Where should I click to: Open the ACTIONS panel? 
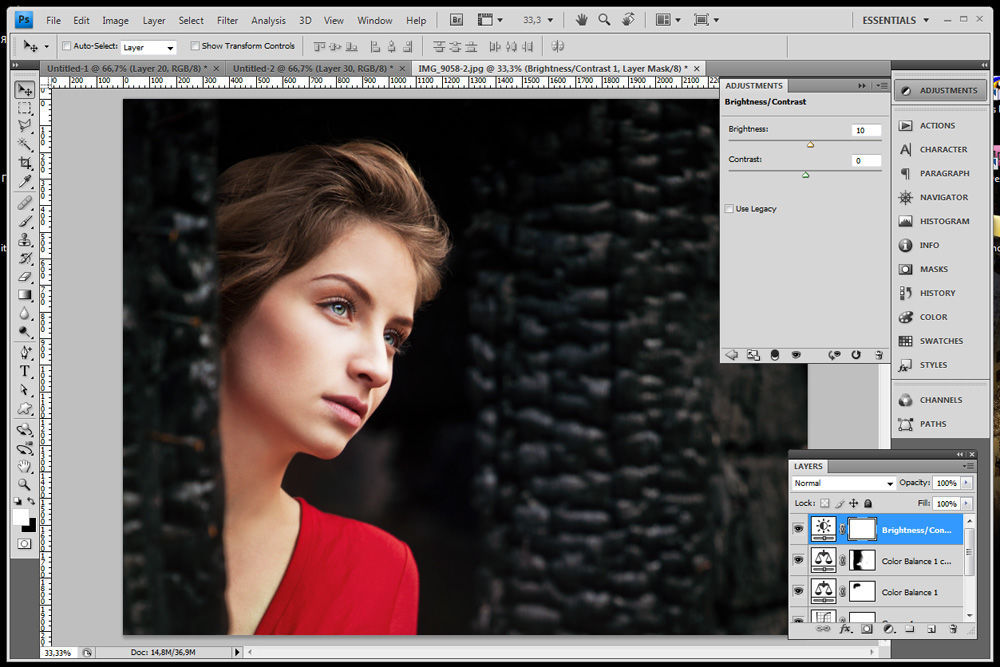[x=940, y=126]
